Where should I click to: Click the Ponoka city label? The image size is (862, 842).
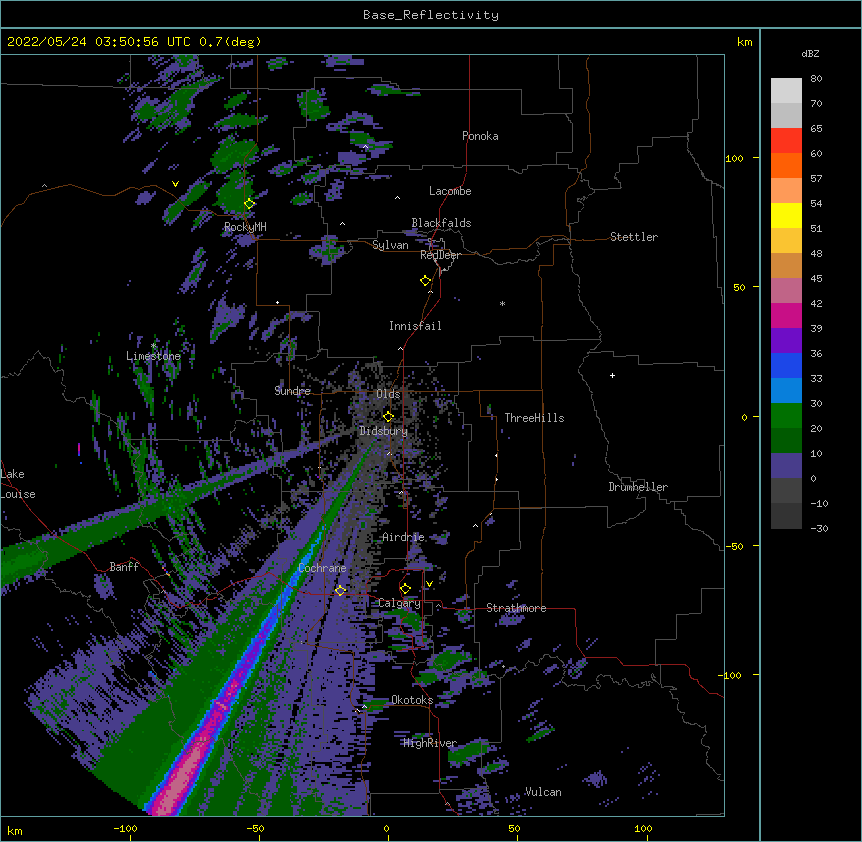pyautogui.click(x=480, y=136)
